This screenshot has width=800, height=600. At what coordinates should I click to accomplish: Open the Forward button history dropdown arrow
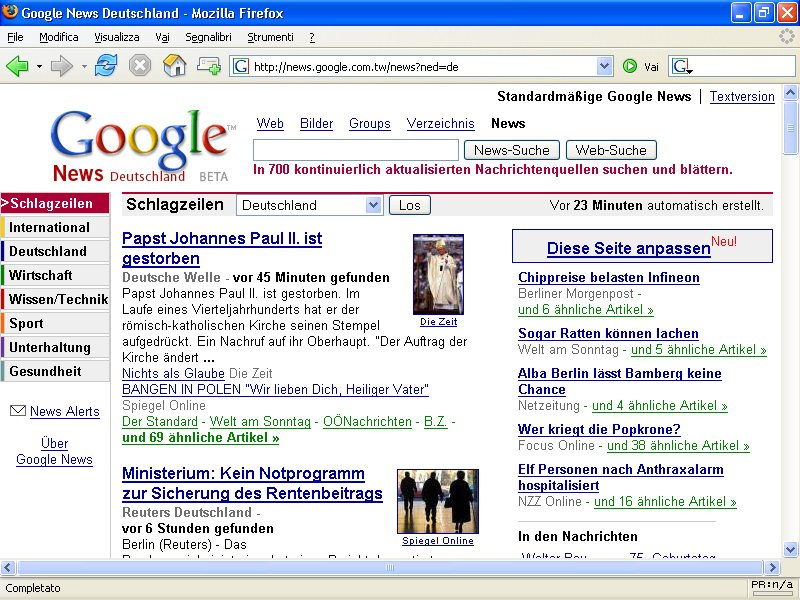coord(84,66)
